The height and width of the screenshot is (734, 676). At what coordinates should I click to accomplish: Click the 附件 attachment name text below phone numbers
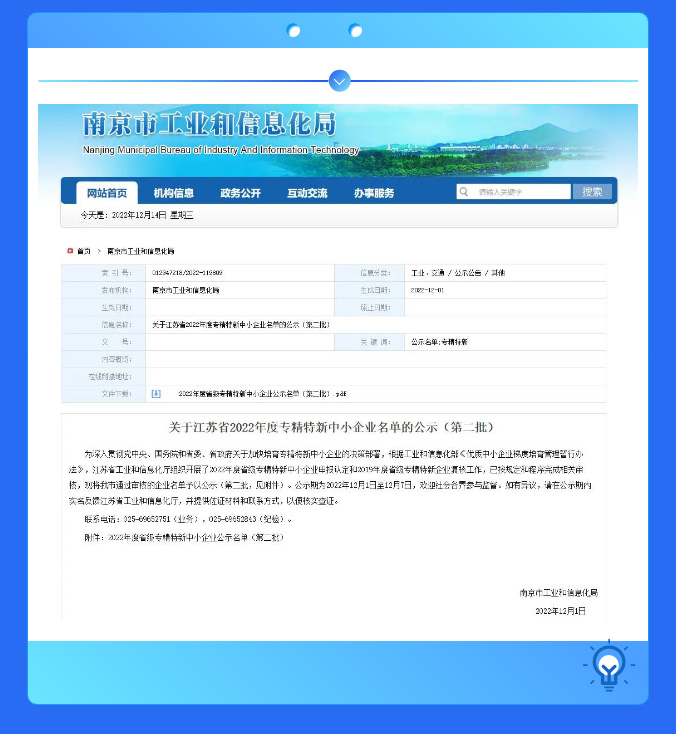coord(184,537)
